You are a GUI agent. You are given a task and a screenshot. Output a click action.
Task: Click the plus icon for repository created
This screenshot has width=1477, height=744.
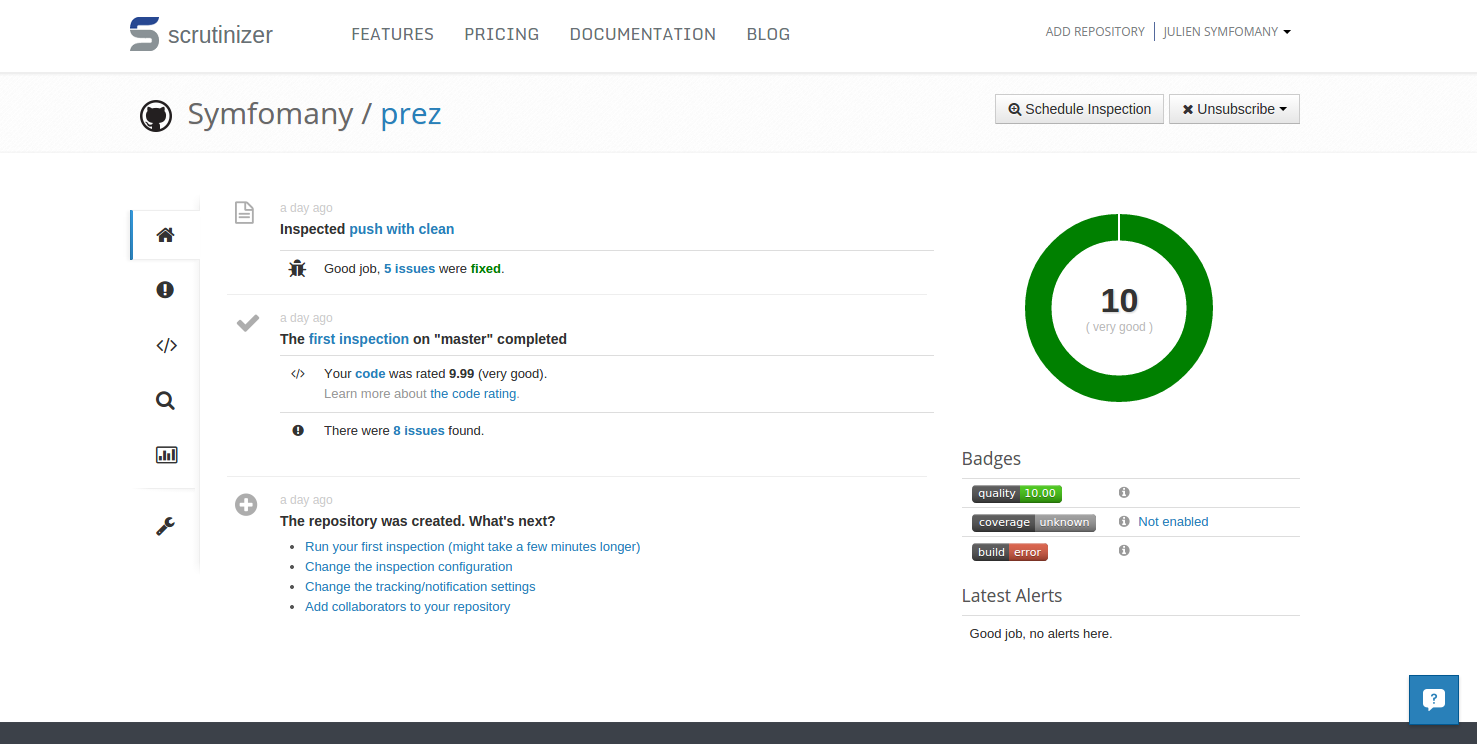(246, 505)
